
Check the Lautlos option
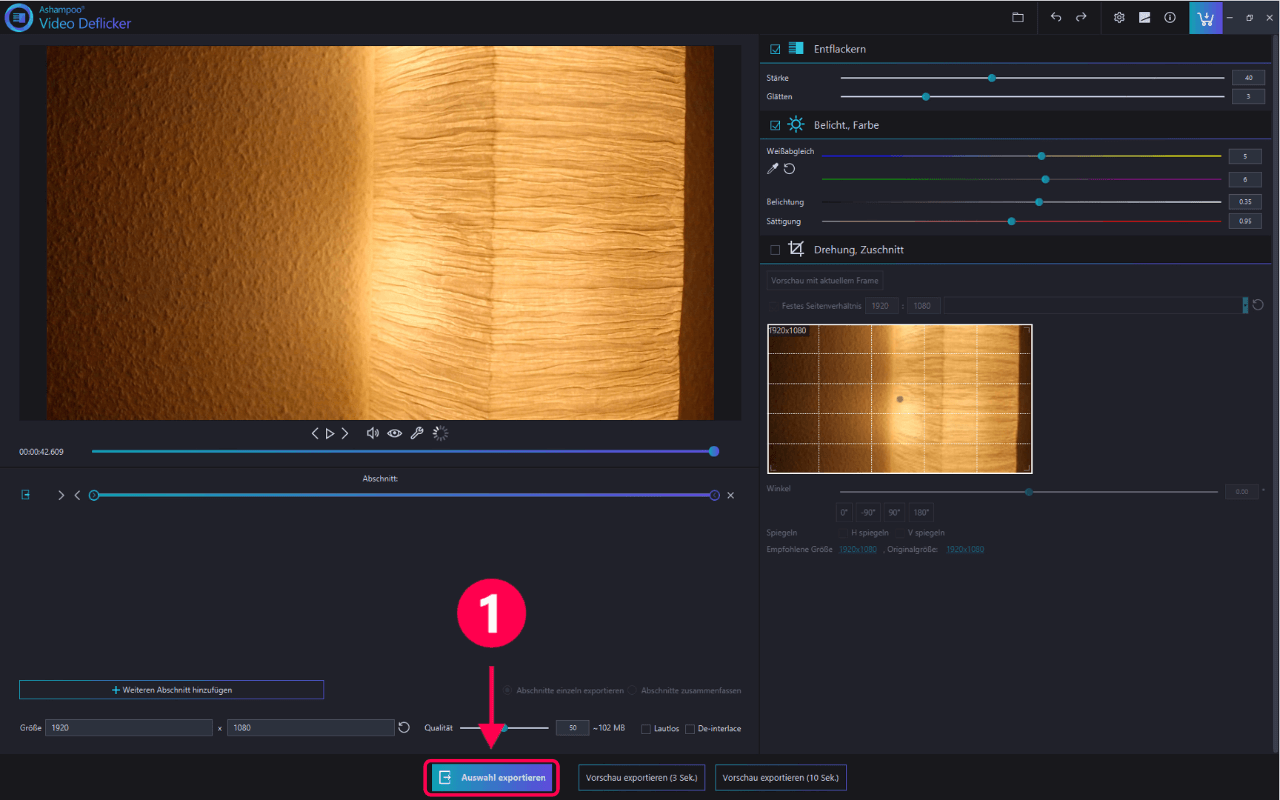(x=646, y=728)
